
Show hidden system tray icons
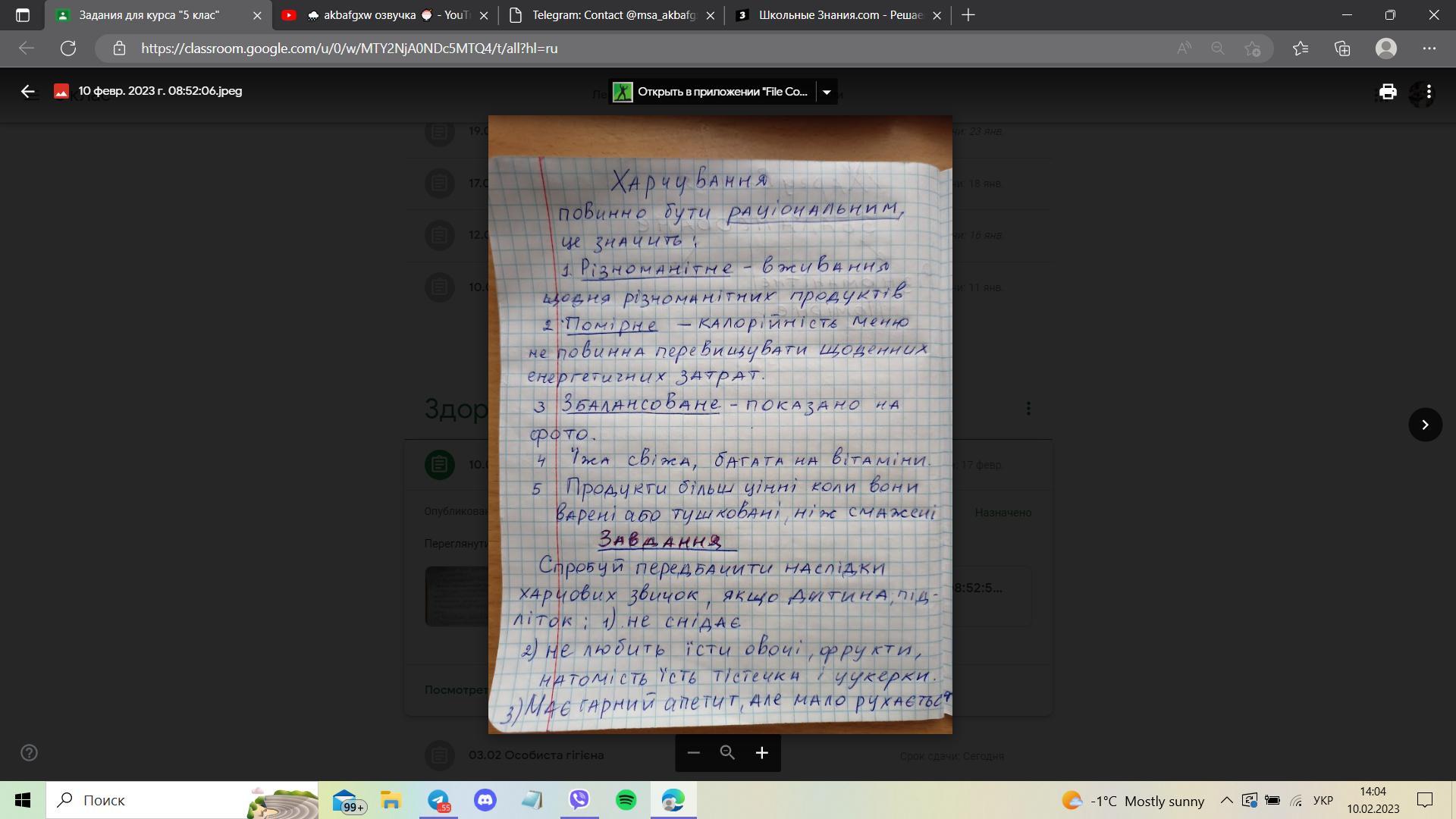tap(1226, 801)
